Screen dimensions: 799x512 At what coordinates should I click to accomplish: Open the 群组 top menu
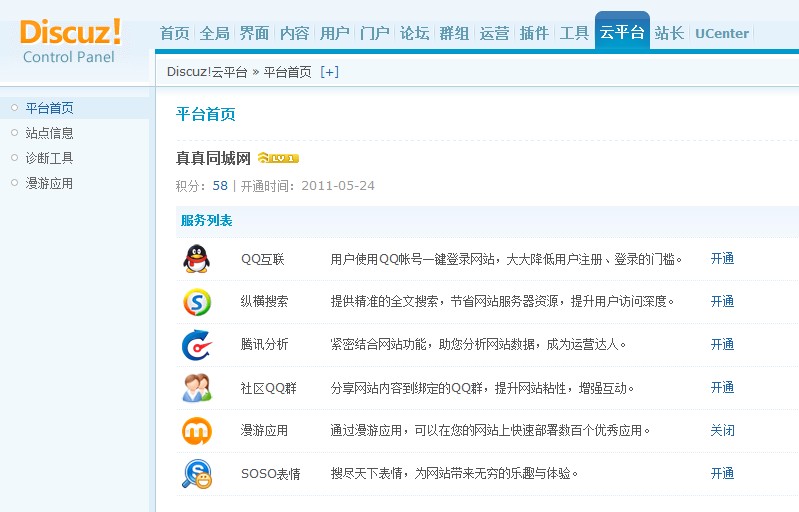coord(454,34)
